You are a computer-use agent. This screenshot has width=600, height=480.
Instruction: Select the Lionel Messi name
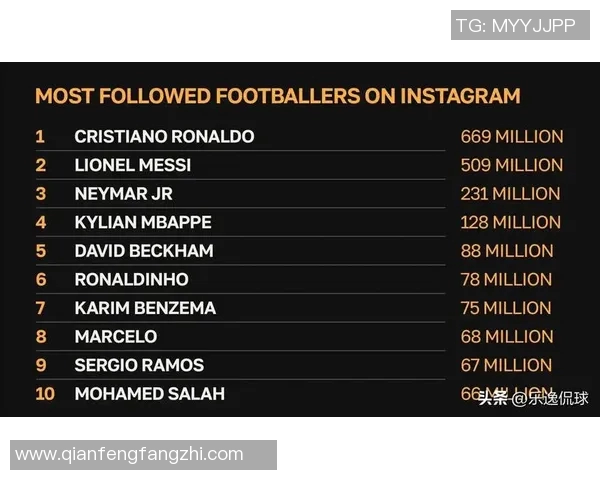(x=132, y=165)
